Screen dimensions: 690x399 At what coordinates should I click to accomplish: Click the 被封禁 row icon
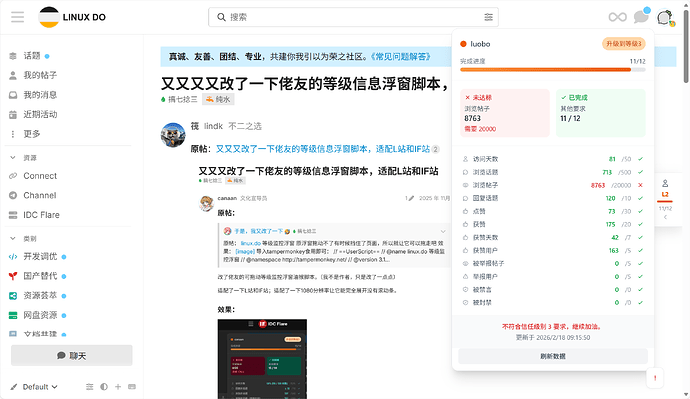tap(465, 303)
